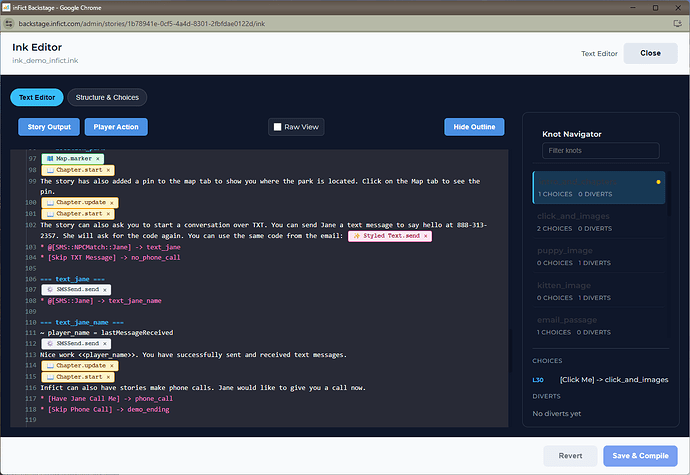Viewport: 690px width, 475px height.
Task: Remove the Map.marker tag on line 97
Action: 98,158
